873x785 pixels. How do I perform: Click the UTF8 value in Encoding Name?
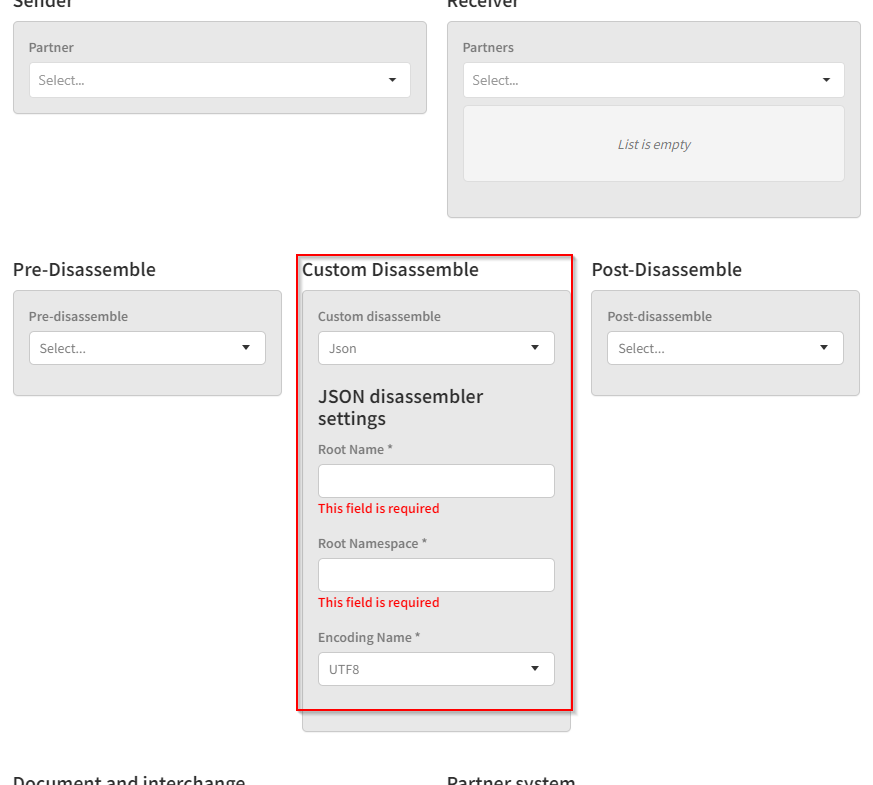click(x=344, y=670)
